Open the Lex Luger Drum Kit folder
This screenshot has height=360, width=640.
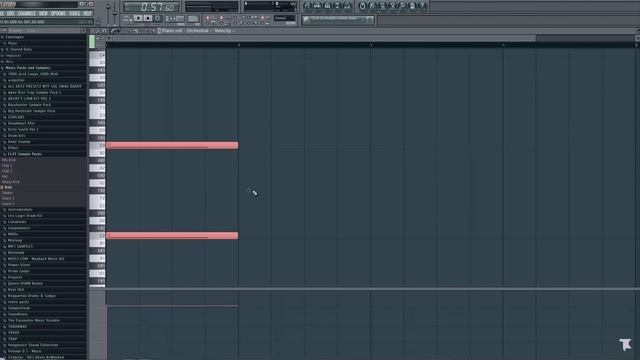tap(25, 216)
